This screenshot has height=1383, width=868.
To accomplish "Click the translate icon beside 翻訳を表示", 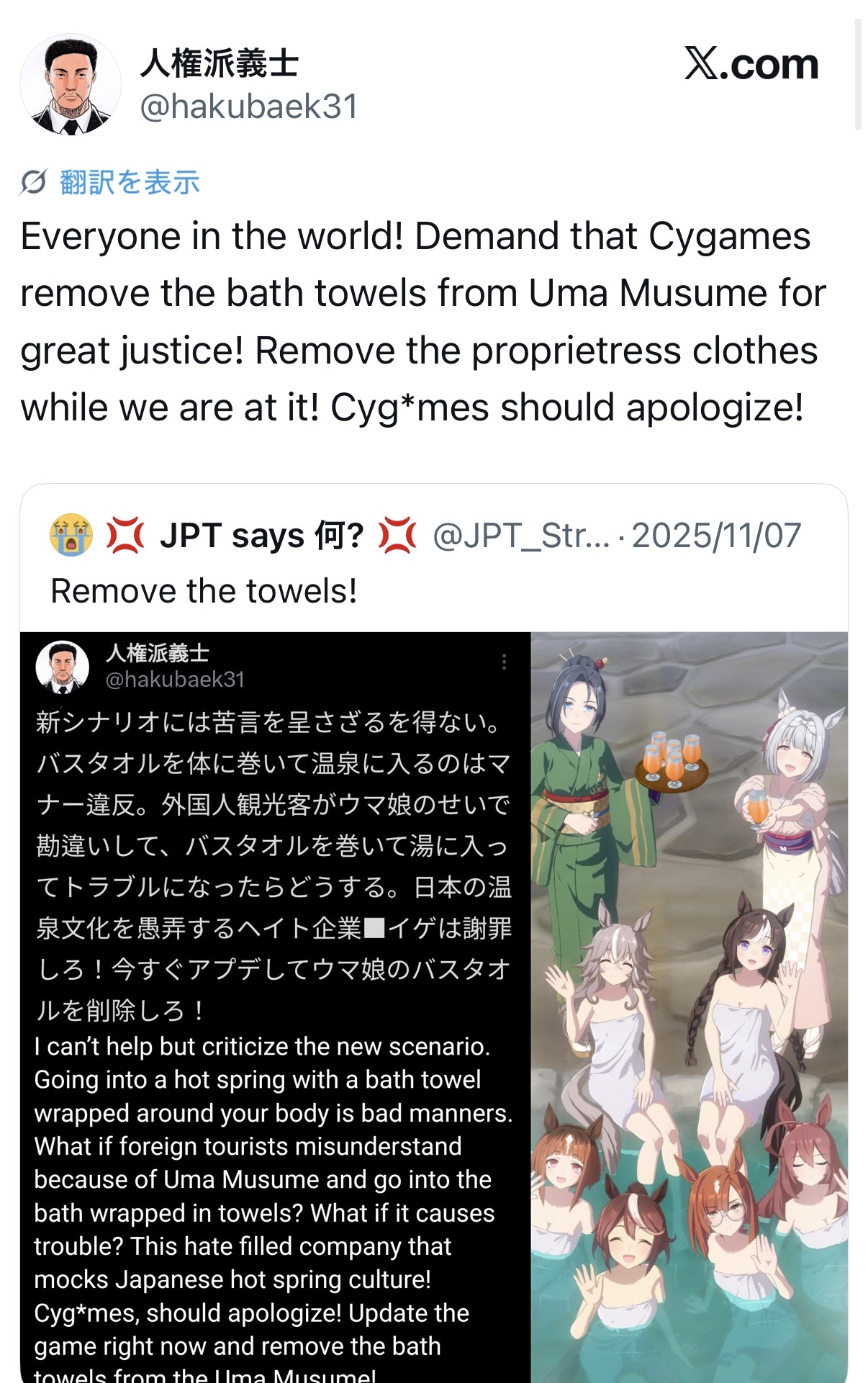I will [x=33, y=182].
